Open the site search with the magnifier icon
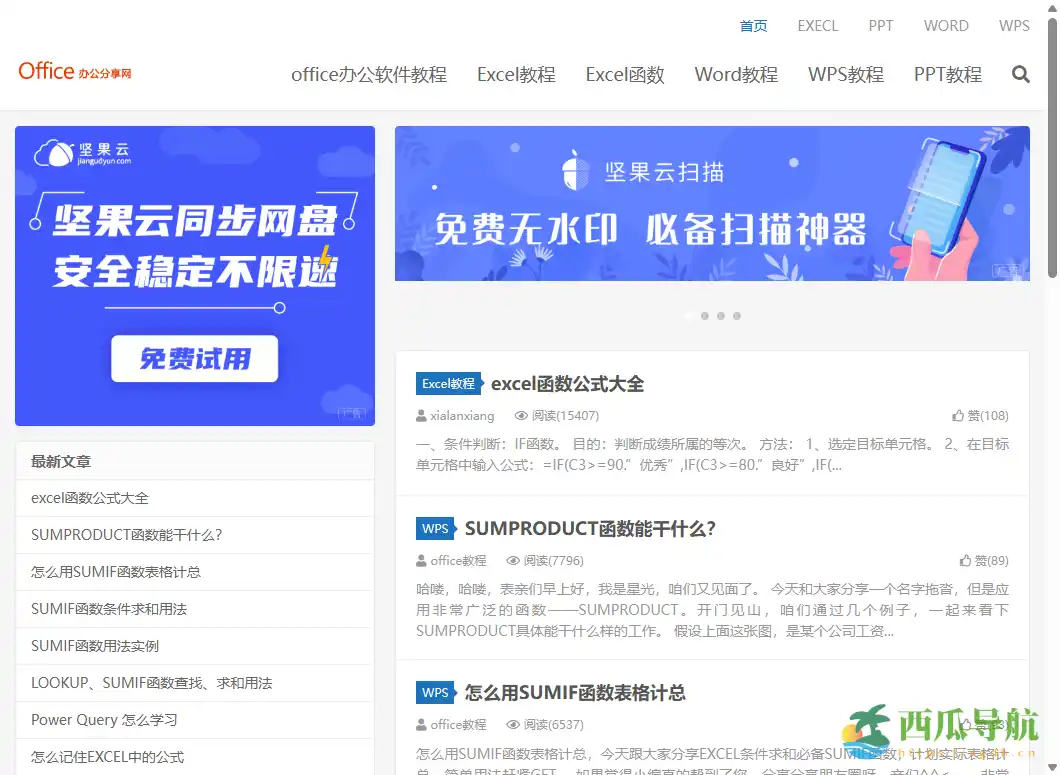This screenshot has width=1060, height=775. (1021, 74)
